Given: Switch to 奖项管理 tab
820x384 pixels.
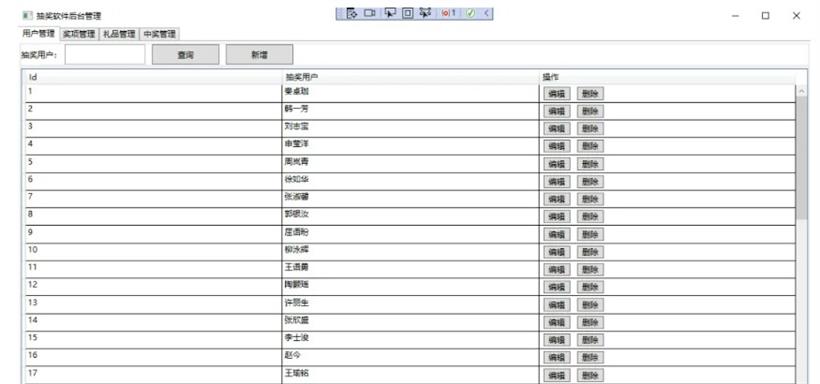Looking at the screenshot, I should click(x=79, y=34).
